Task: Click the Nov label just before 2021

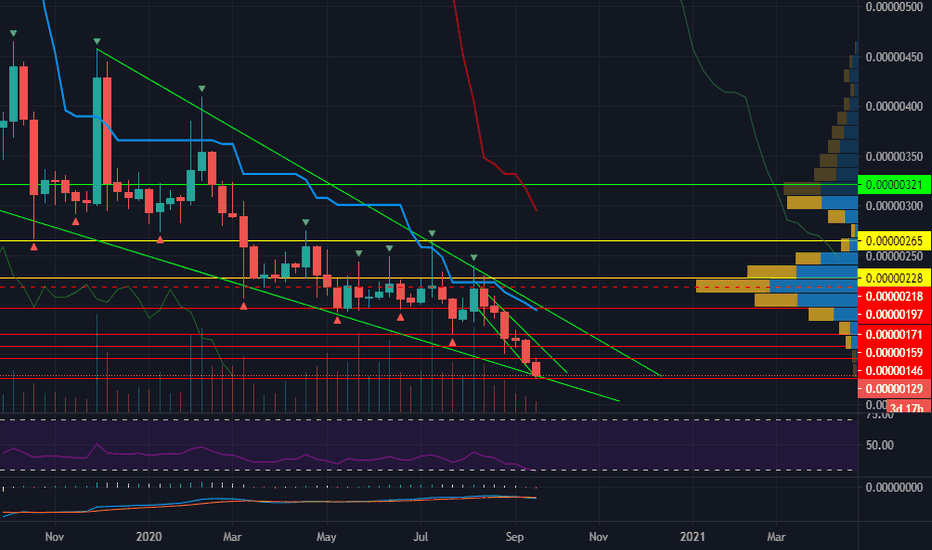Action: (x=598, y=537)
